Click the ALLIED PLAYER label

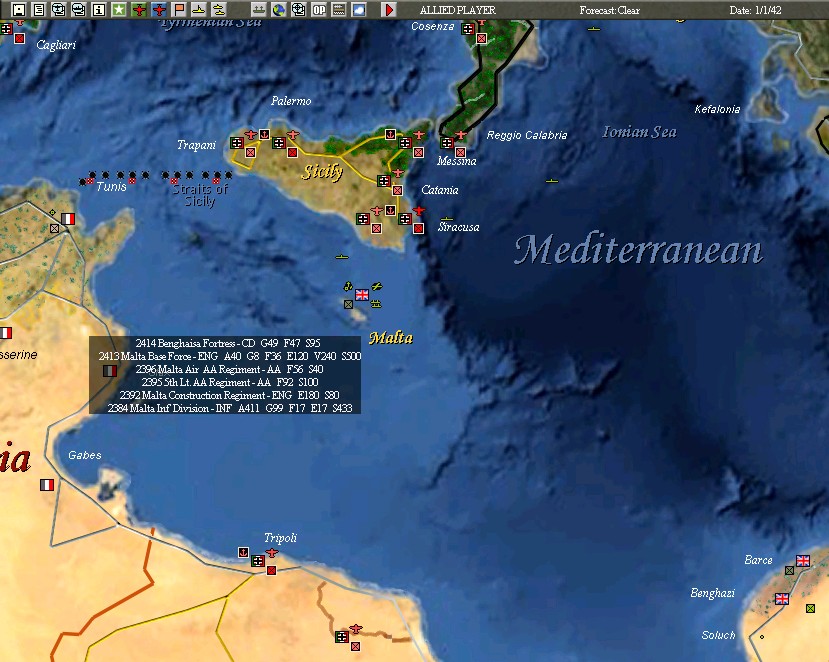[x=458, y=10]
